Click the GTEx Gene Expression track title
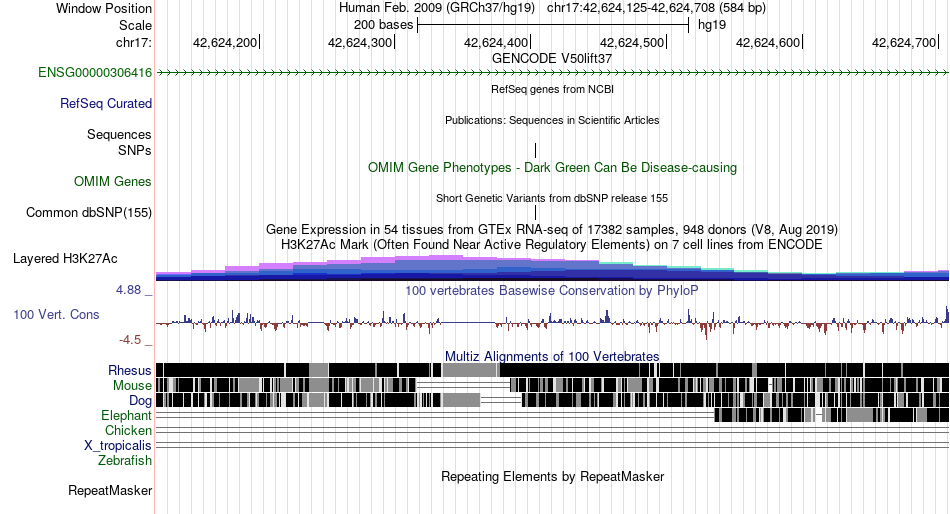The width and height of the screenshot is (950, 514). click(x=552, y=230)
